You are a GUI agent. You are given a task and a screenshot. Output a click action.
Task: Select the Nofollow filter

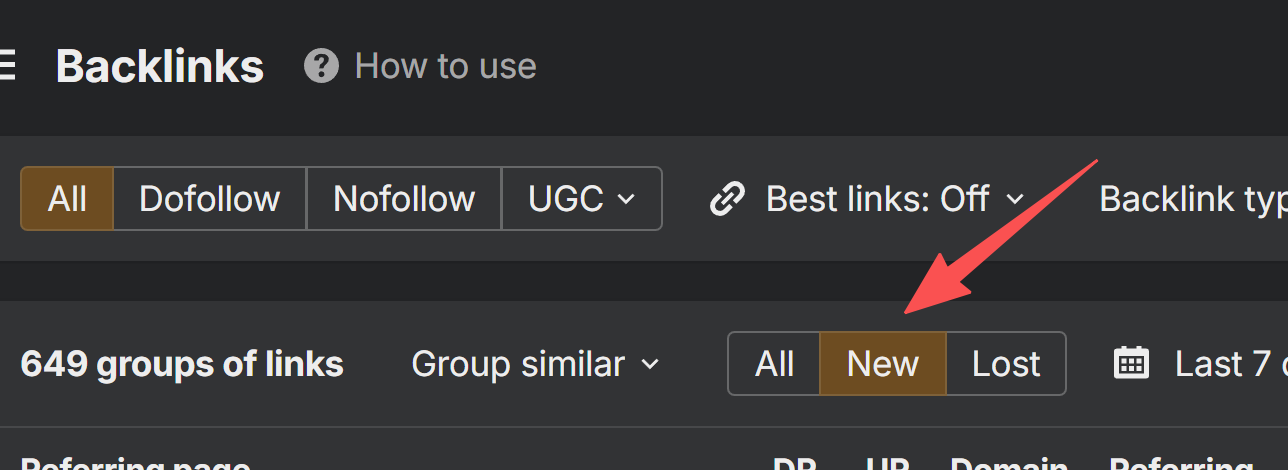pos(404,199)
